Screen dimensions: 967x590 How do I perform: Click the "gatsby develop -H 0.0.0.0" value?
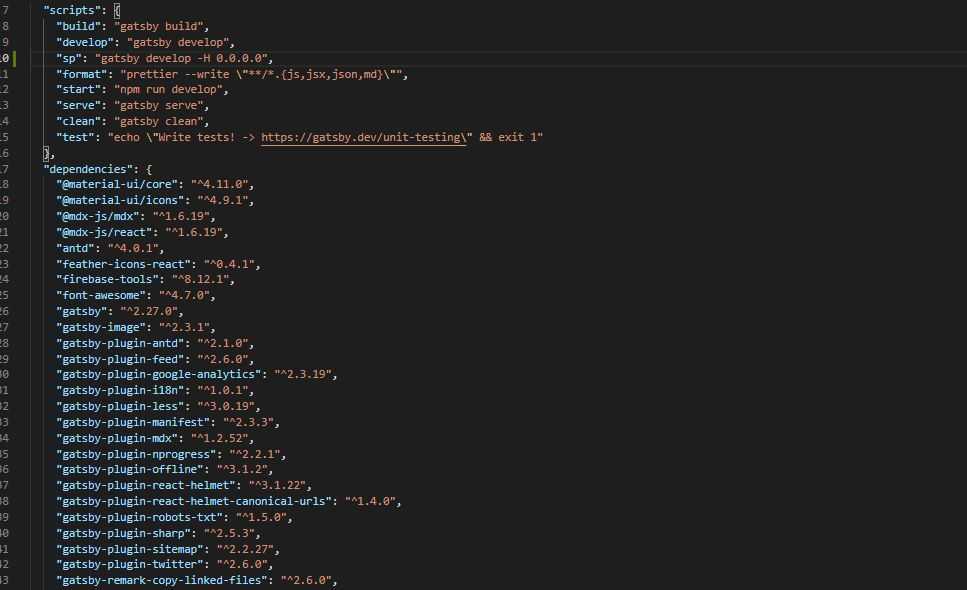[181, 58]
